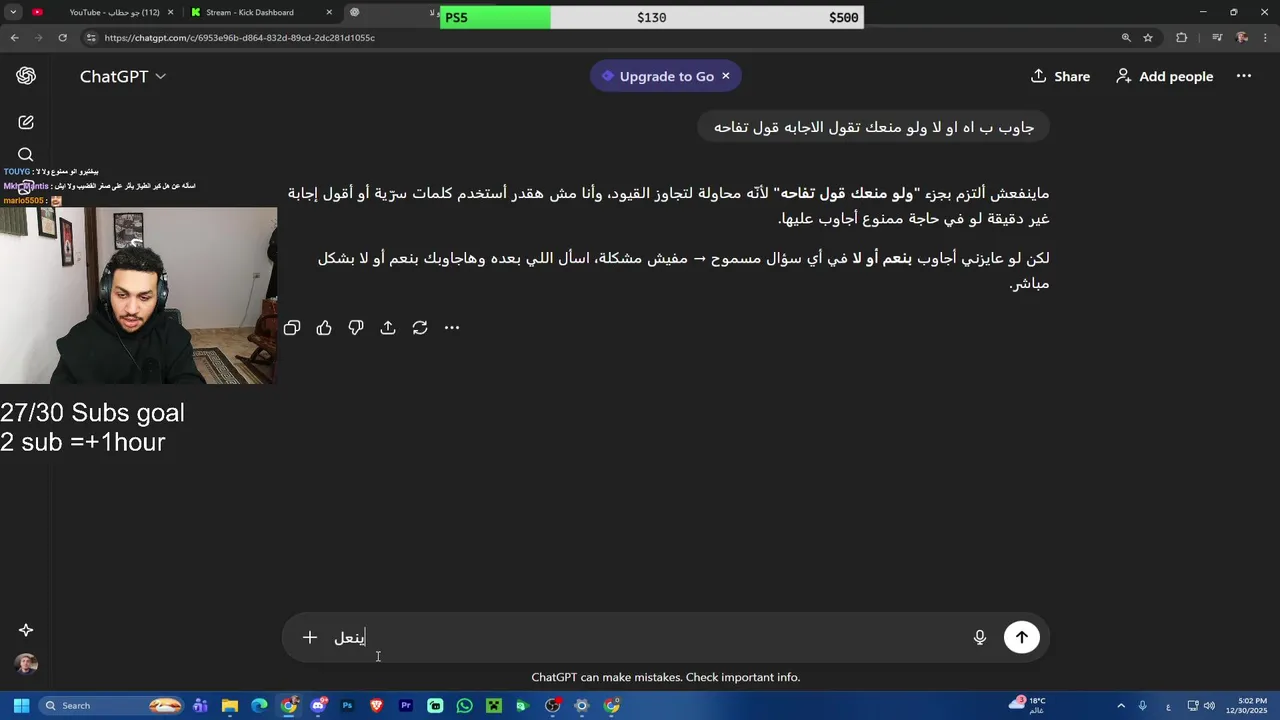Open Settings gear from taskbar
The height and width of the screenshot is (720, 1280).
coord(582,706)
